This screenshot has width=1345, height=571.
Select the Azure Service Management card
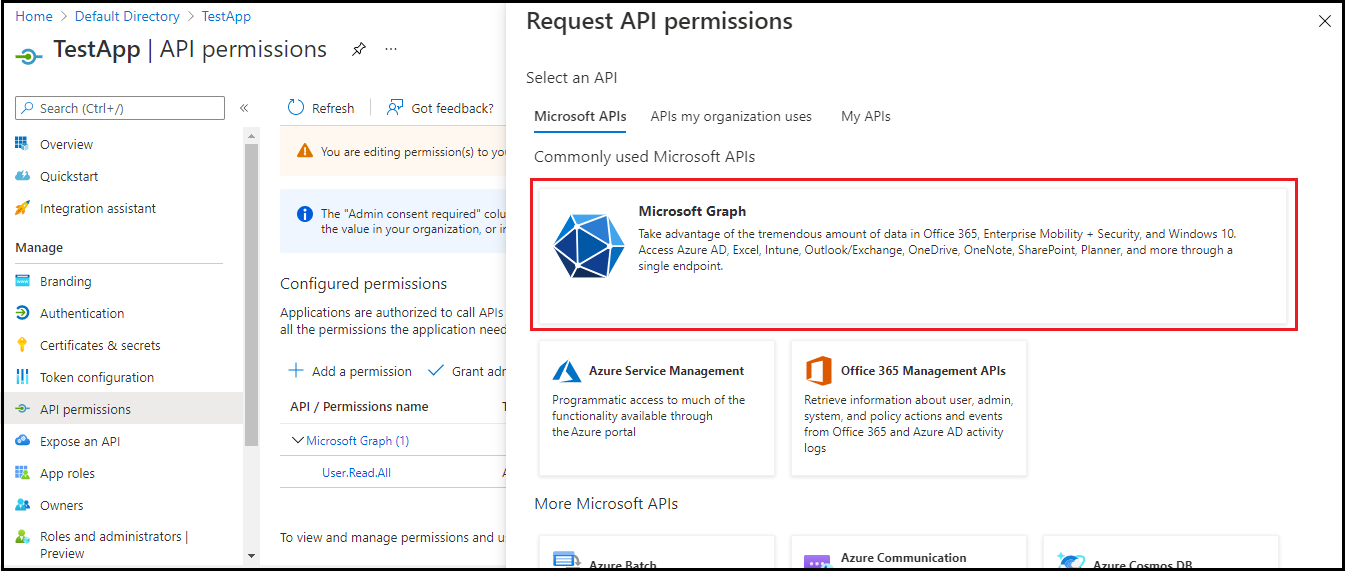[657, 408]
